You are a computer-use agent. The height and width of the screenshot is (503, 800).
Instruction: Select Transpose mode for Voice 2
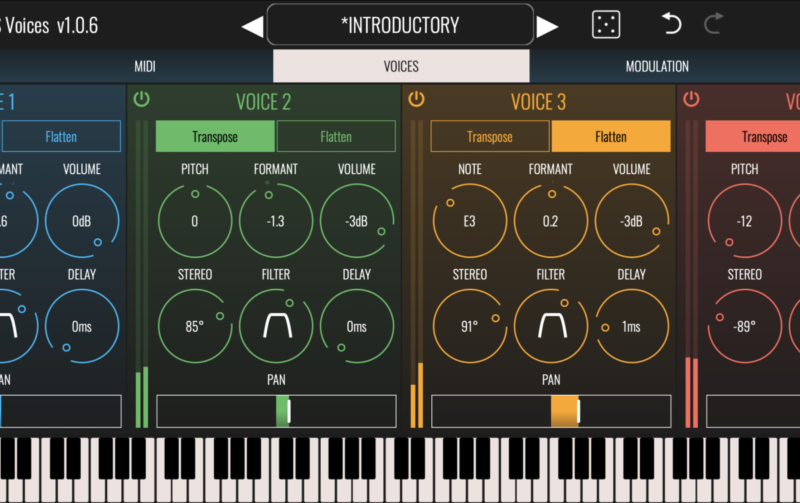(x=215, y=137)
